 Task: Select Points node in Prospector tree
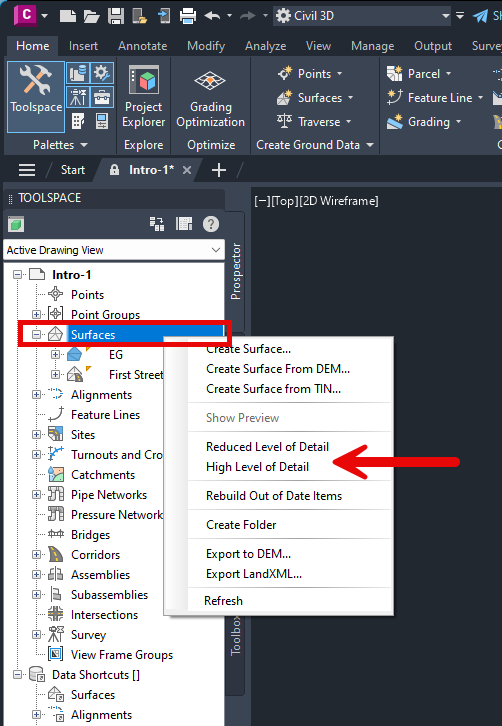pyautogui.click(x=87, y=294)
